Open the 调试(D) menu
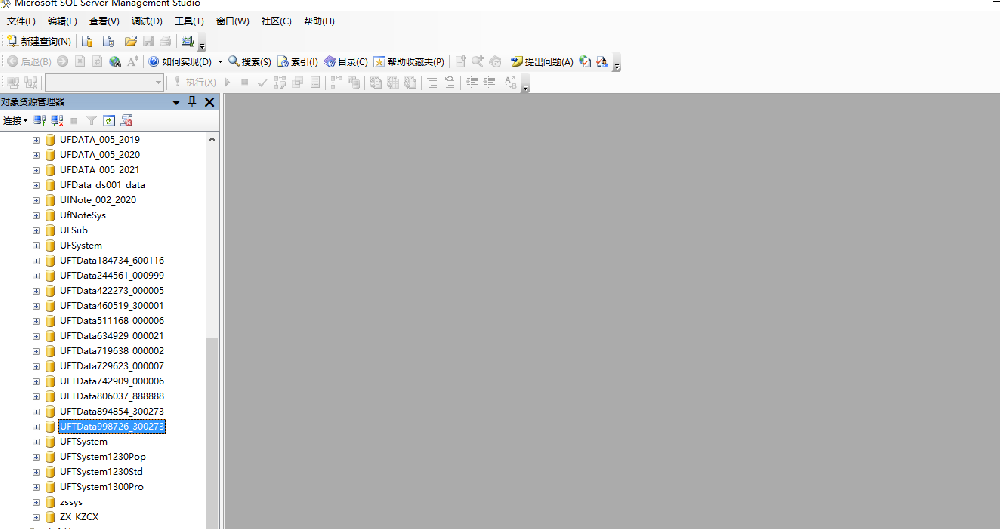The width and height of the screenshot is (1000, 529). (x=147, y=21)
